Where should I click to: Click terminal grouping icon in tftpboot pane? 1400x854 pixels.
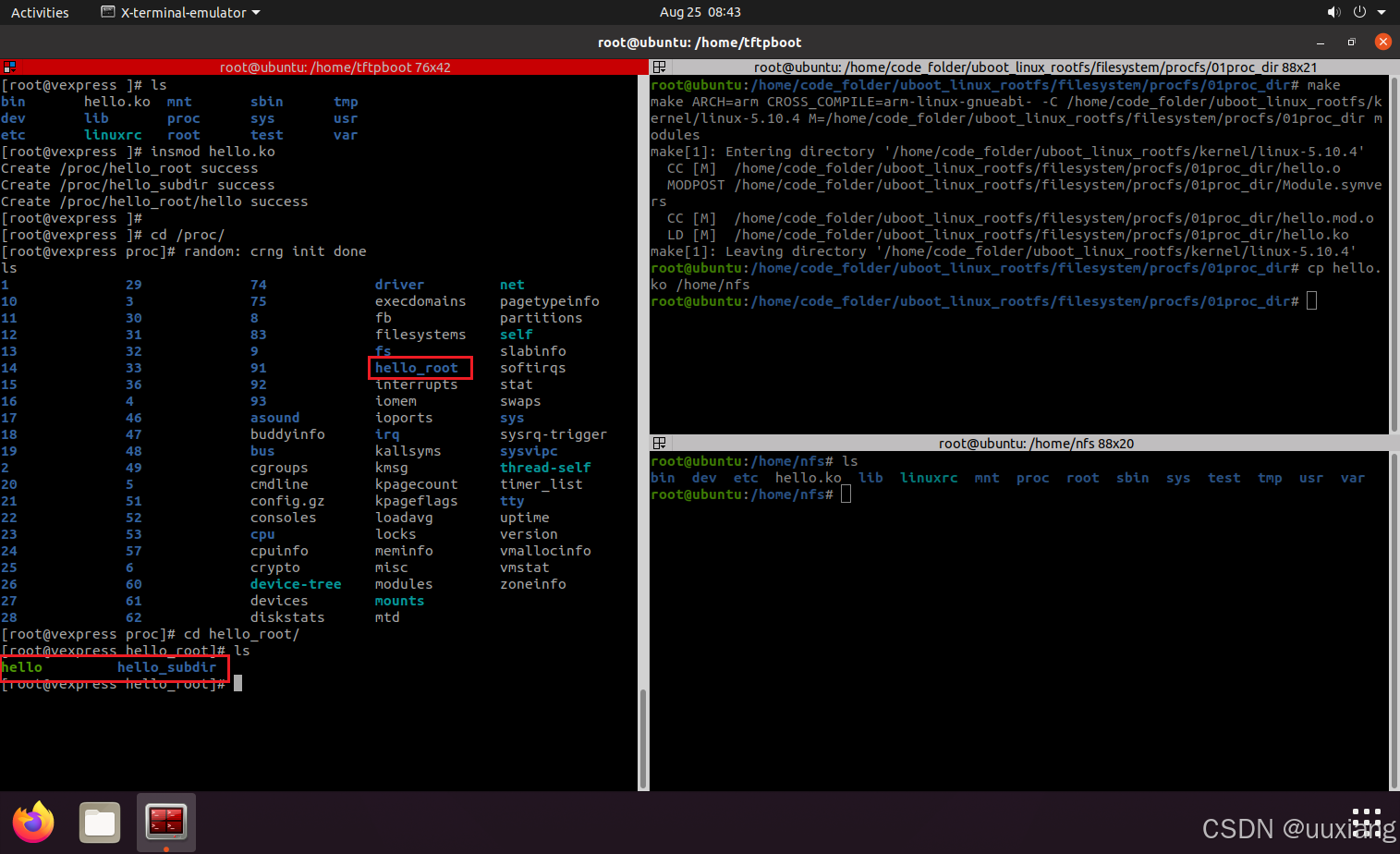click(9, 67)
